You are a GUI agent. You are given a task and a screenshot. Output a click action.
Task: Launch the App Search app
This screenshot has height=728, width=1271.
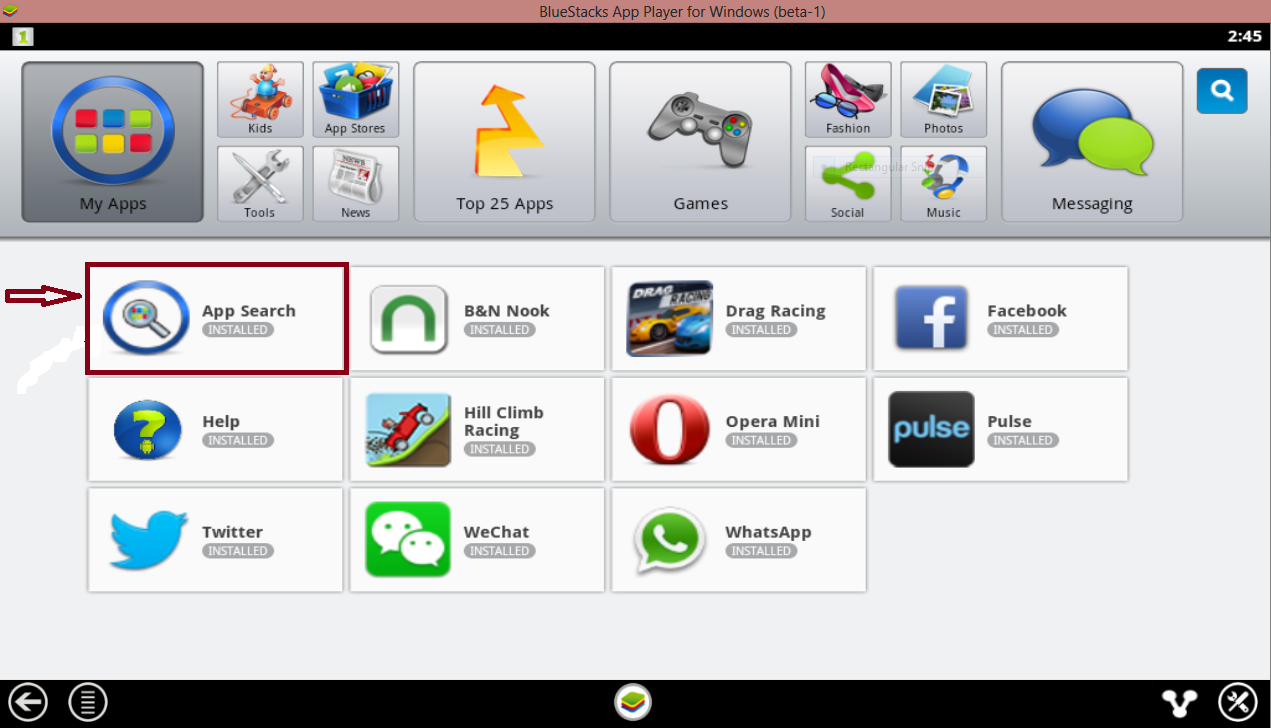click(x=217, y=319)
